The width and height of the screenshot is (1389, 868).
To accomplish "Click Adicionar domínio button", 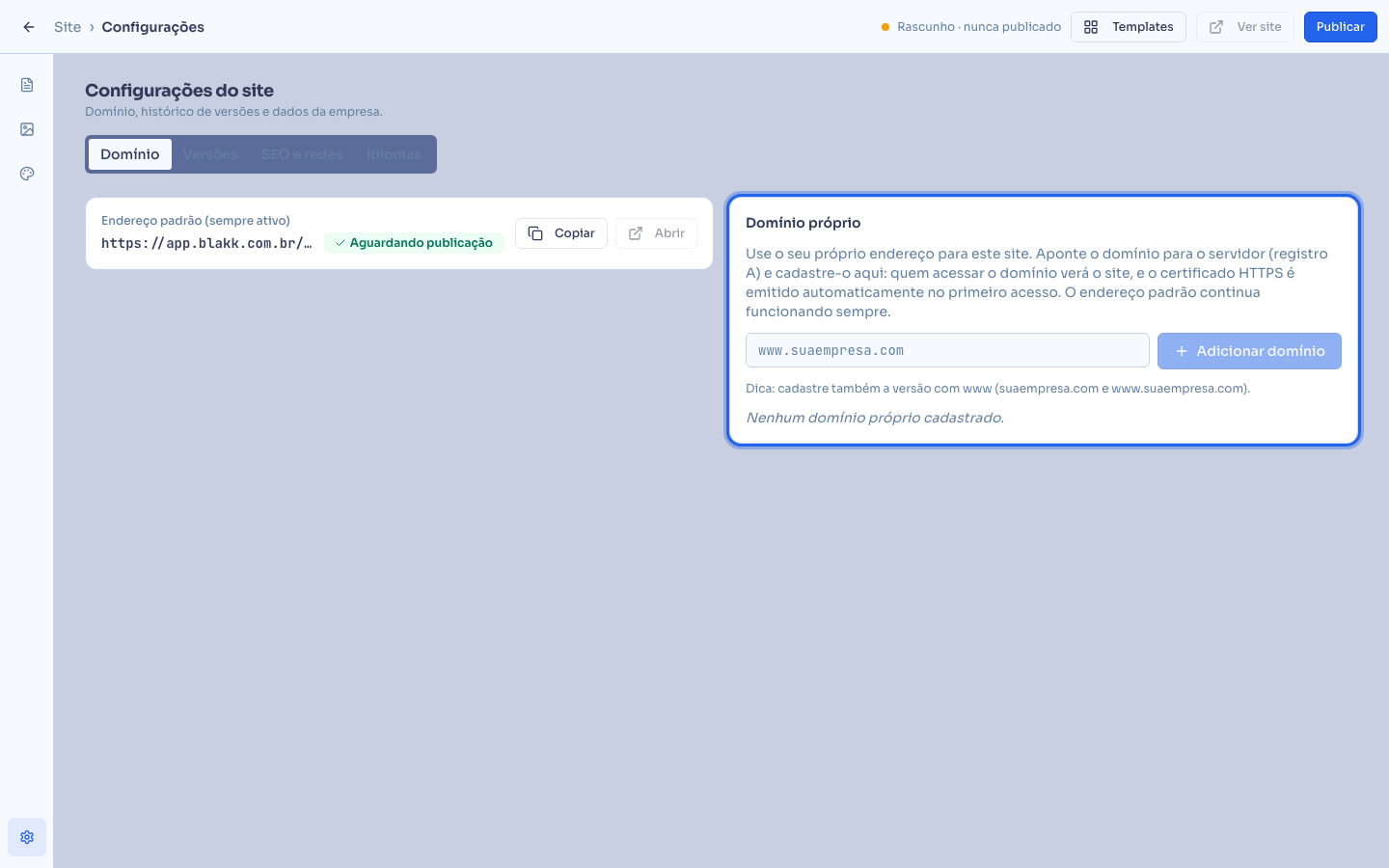I will 1249,351.
